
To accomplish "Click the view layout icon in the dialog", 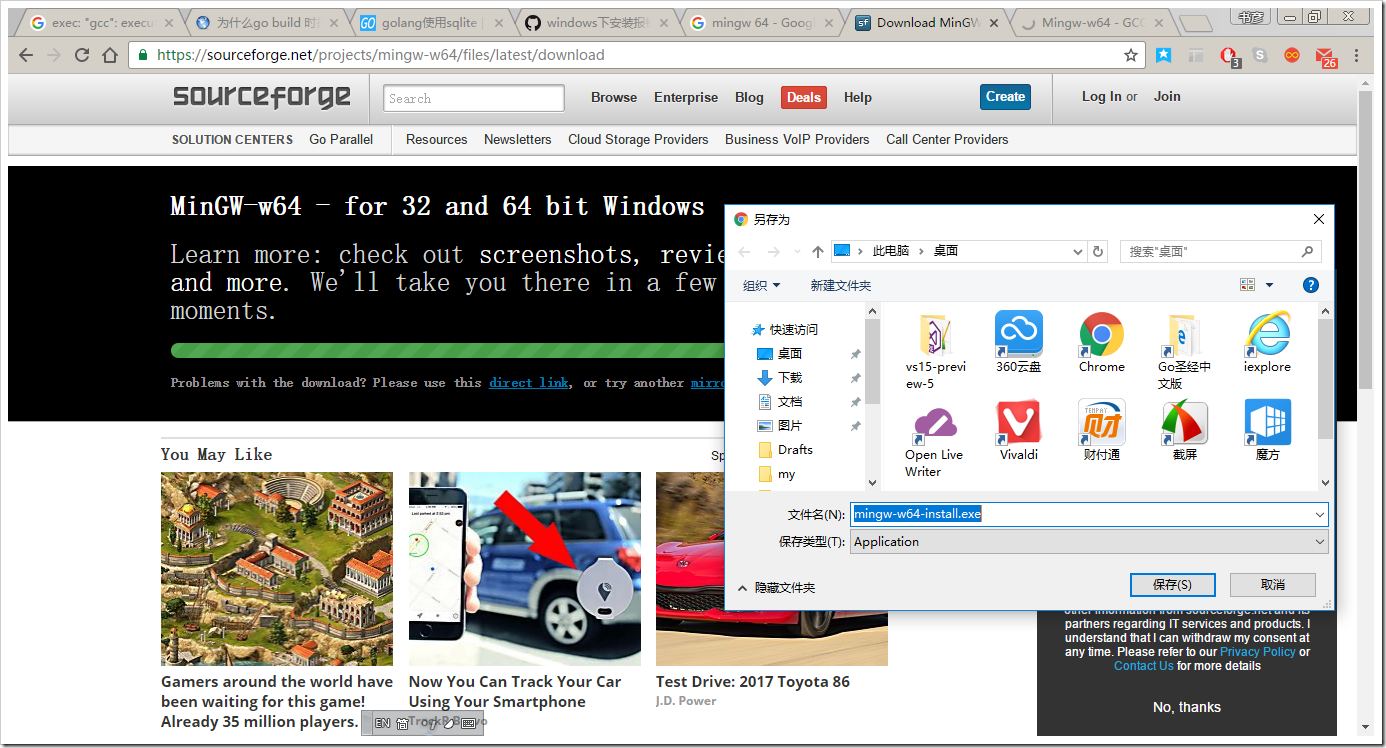I will pyautogui.click(x=1247, y=285).
